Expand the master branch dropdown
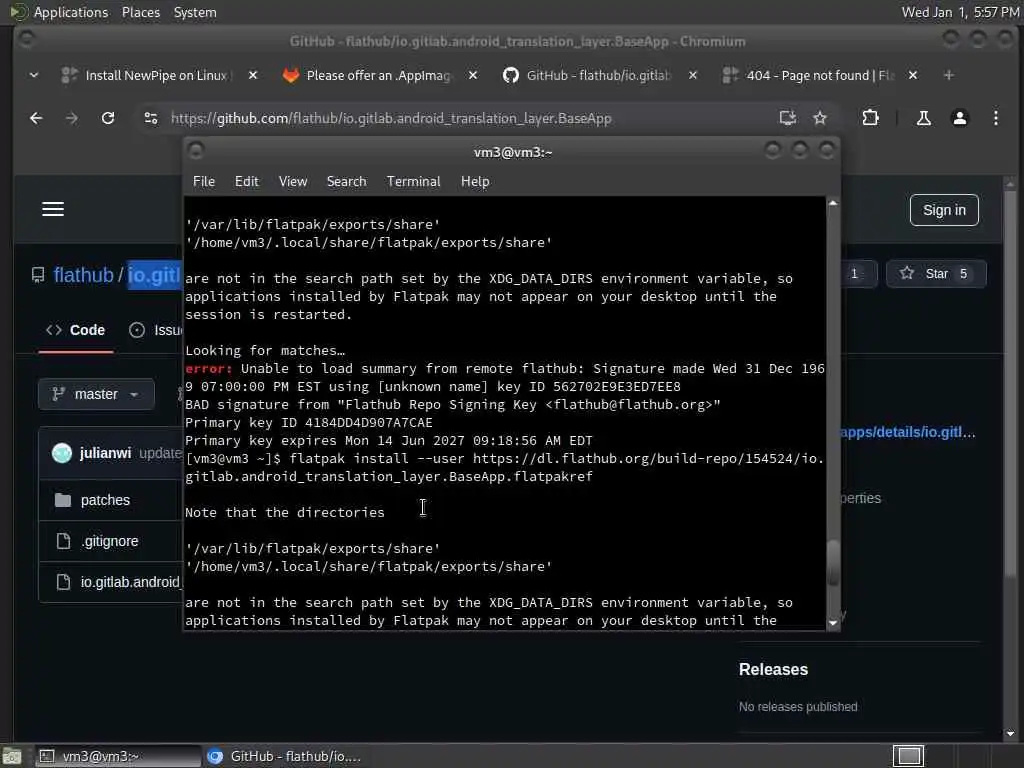The width and height of the screenshot is (1024, 768). [x=96, y=394]
